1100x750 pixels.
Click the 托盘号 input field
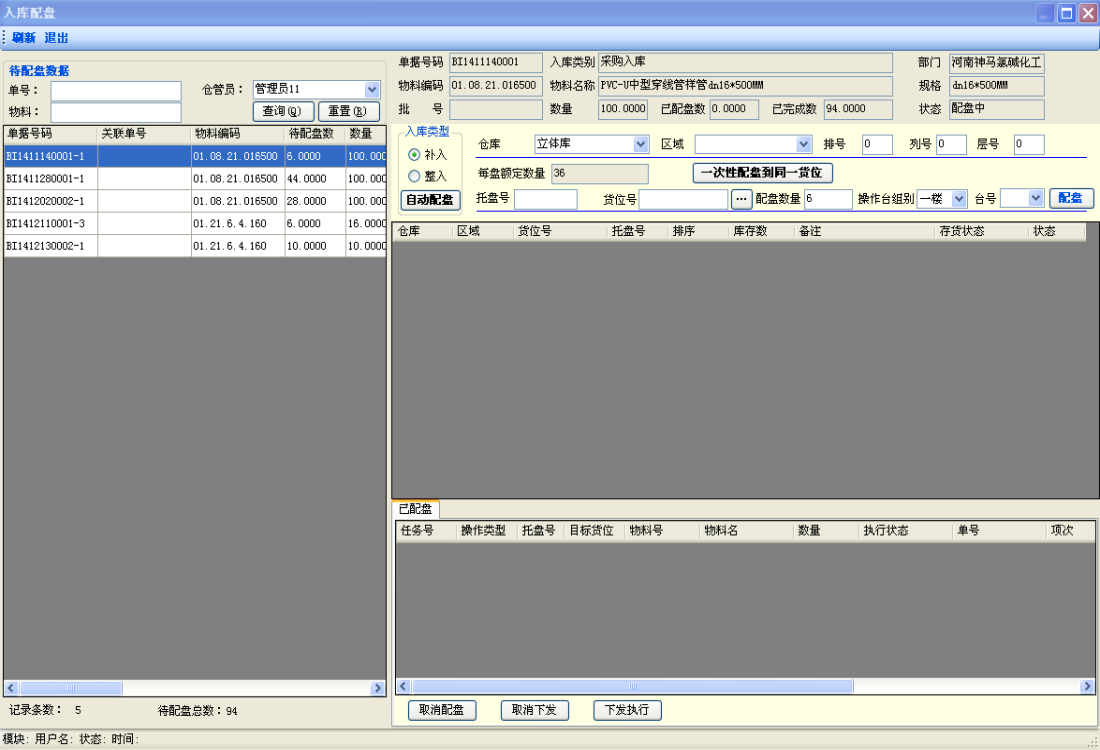545,199
